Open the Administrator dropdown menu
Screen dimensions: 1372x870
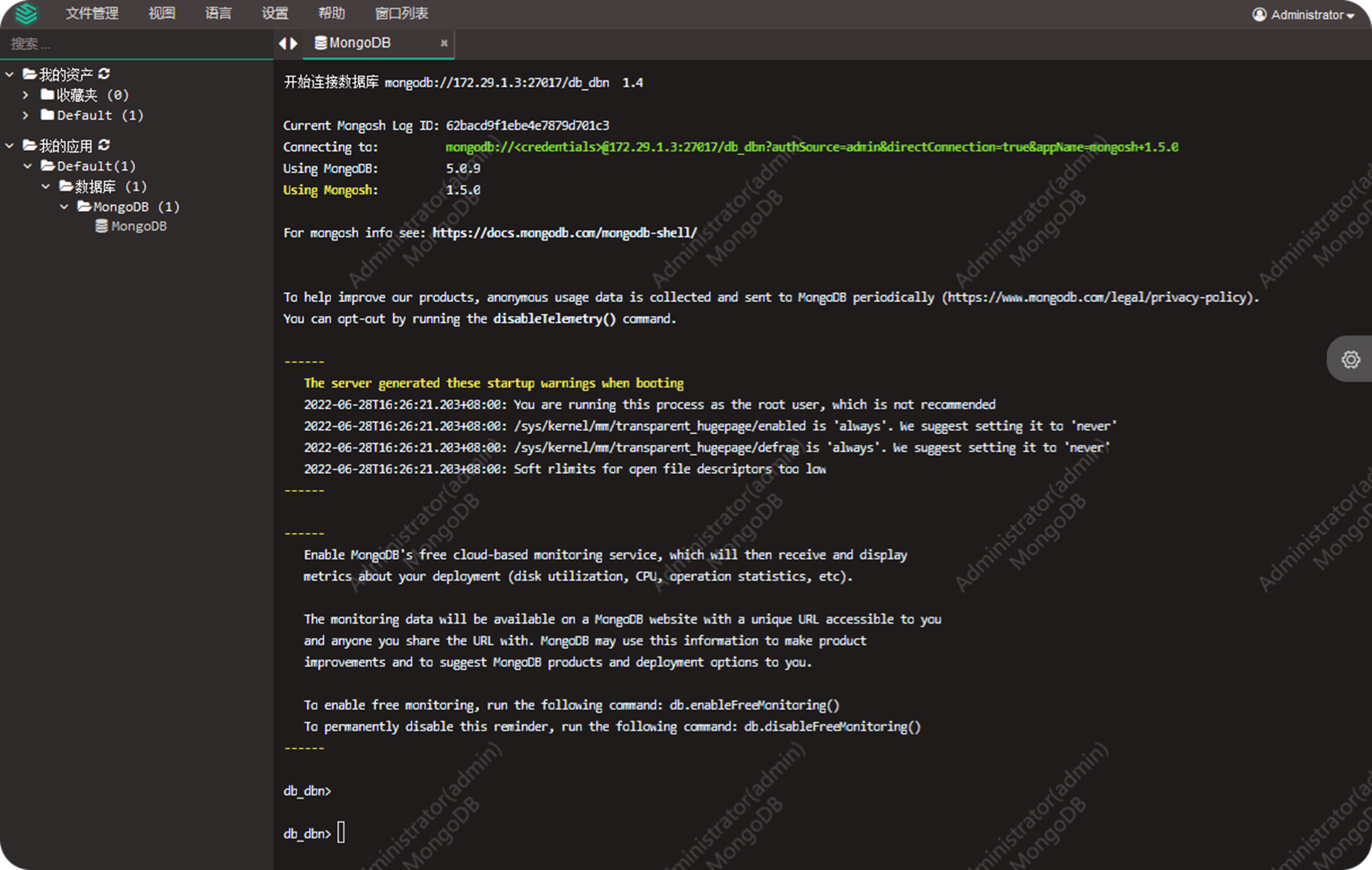tap(1303, 14)
